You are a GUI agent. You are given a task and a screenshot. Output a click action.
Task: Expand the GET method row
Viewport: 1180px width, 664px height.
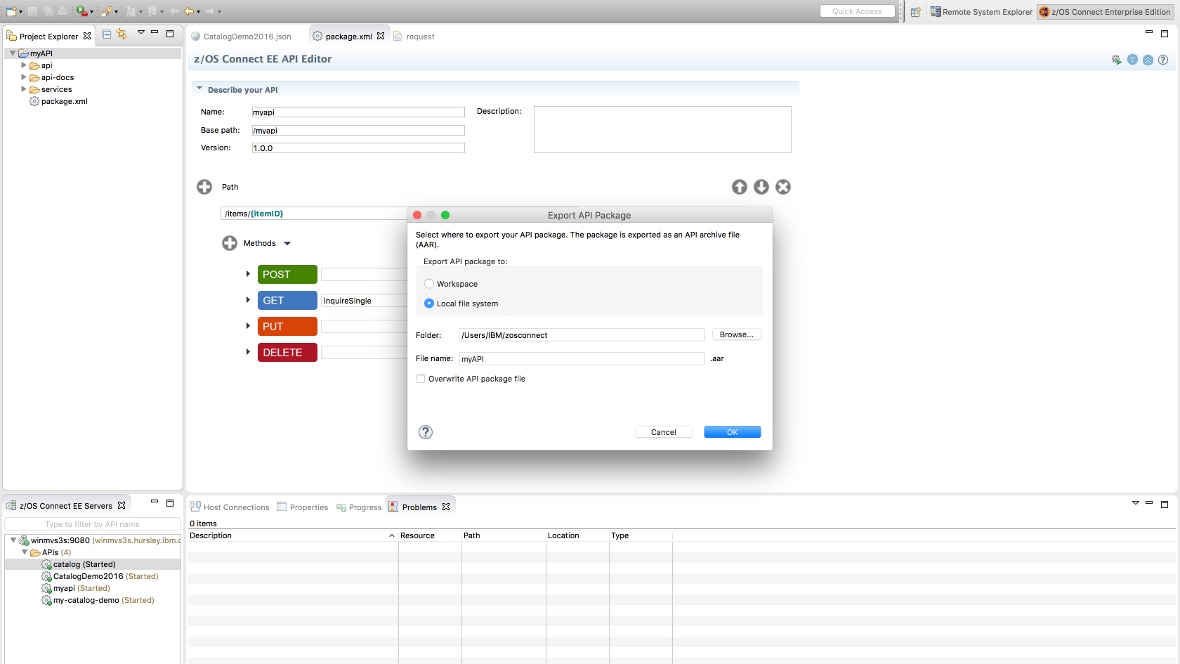tap(248, 300)
